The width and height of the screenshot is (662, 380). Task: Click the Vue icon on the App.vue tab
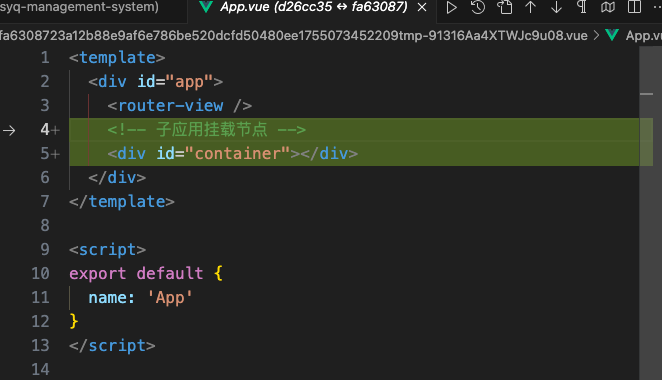205,7
